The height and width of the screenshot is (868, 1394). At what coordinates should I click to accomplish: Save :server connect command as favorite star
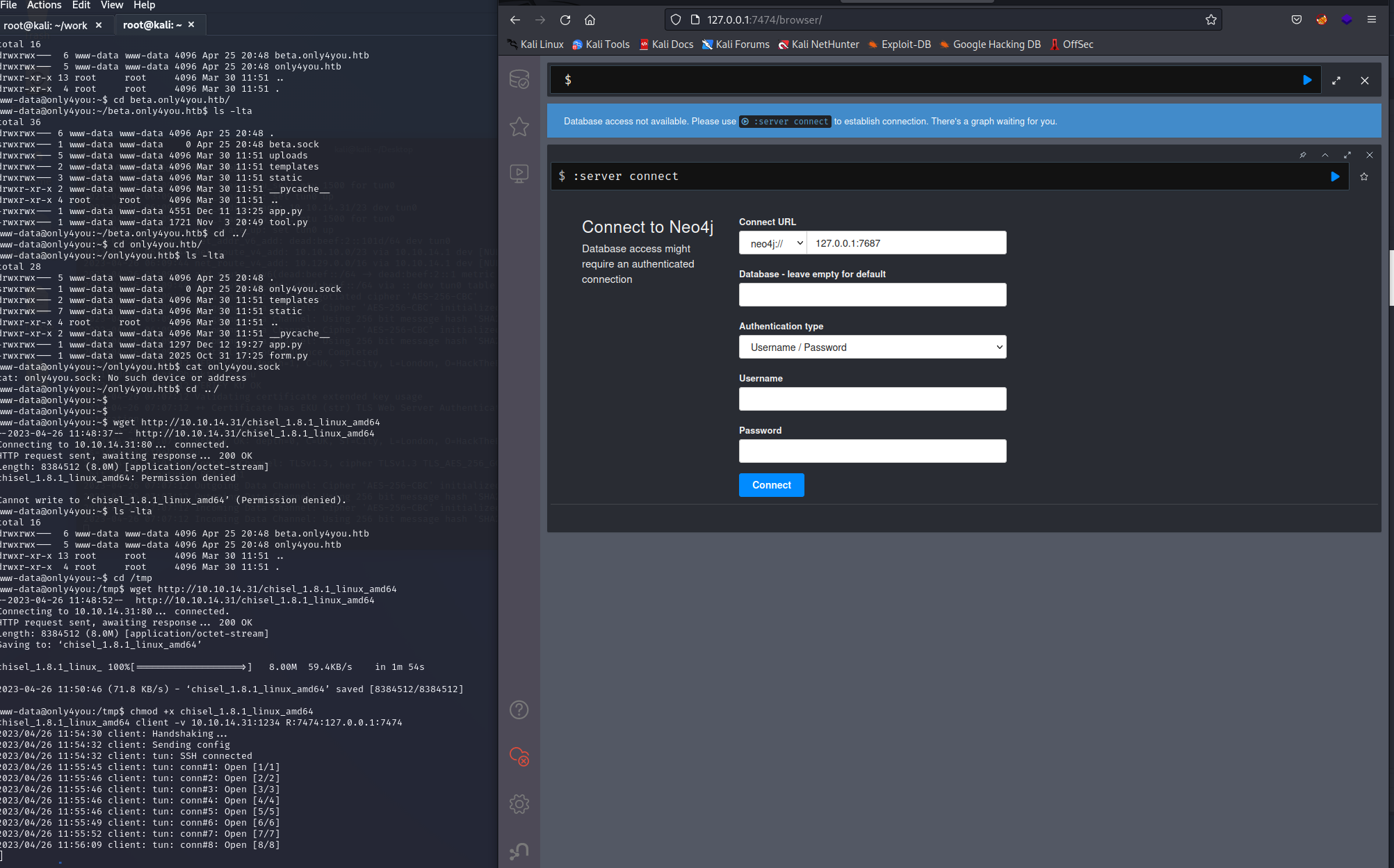[x=1363, y=177]
